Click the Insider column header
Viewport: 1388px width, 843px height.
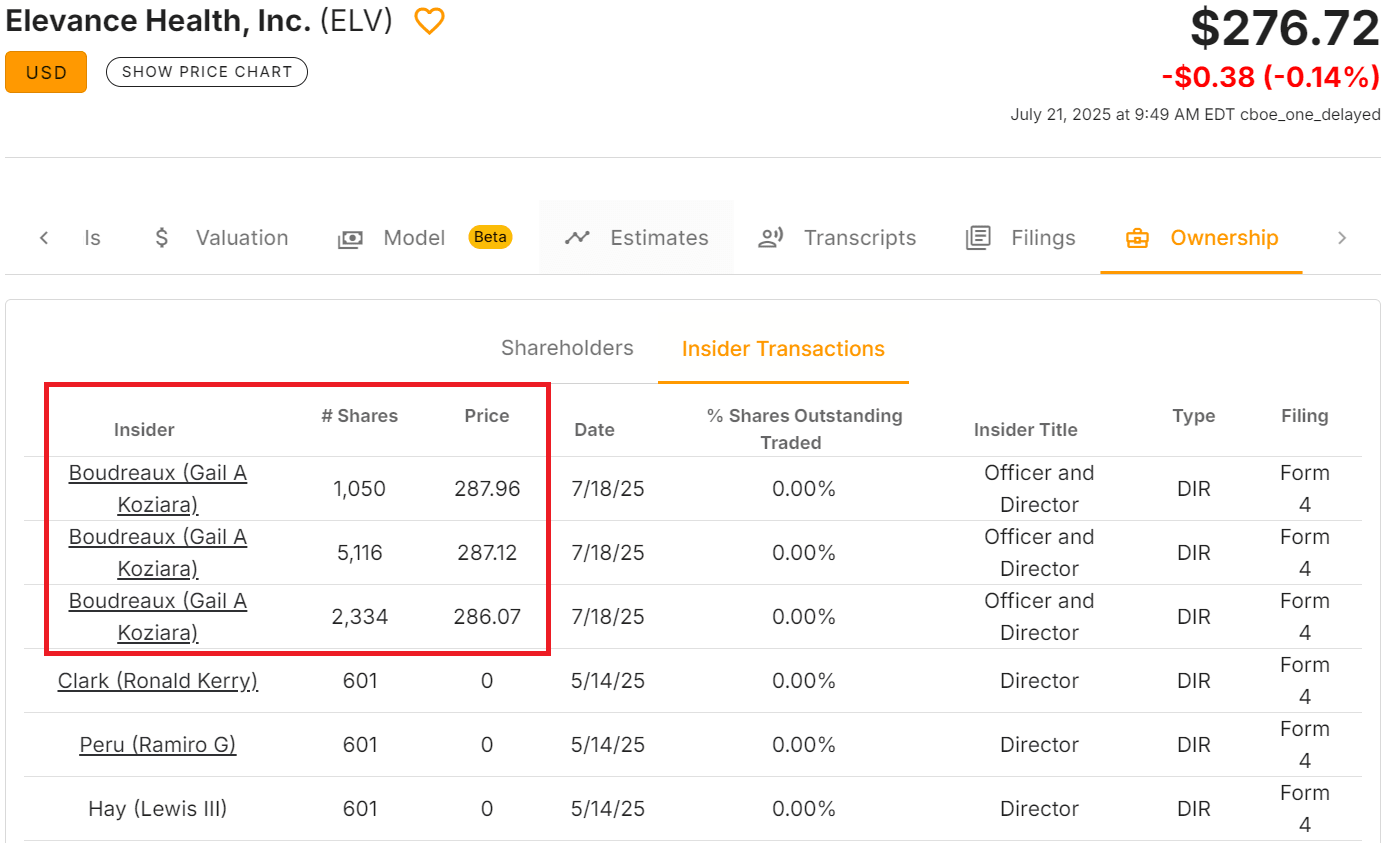(144, 430)
